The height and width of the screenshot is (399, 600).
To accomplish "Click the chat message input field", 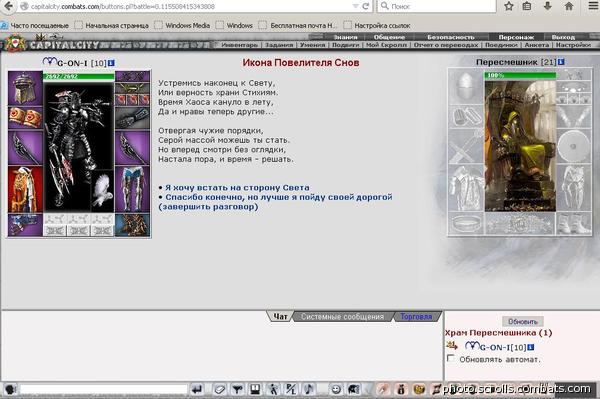I will [x=103, y=390].
